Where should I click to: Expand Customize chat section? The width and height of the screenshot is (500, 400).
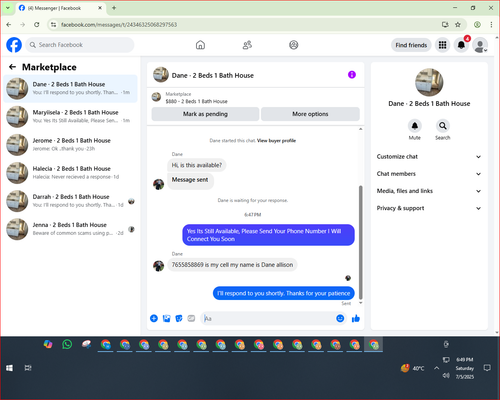click(x=429, y=157)
